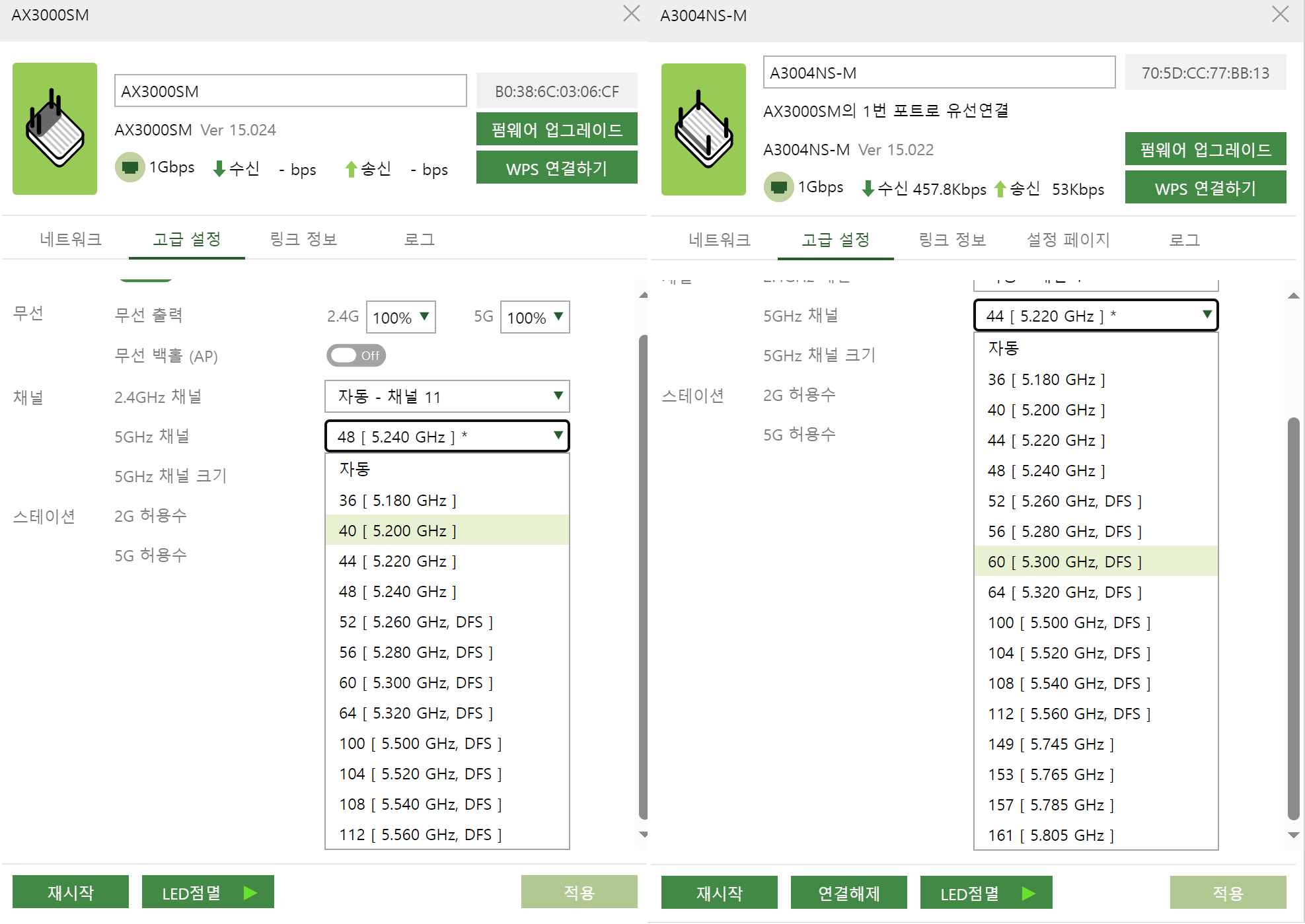
Task: Select channel 40 [5.200 GHz] in AX3000SM list
Action: pos(447,530)
